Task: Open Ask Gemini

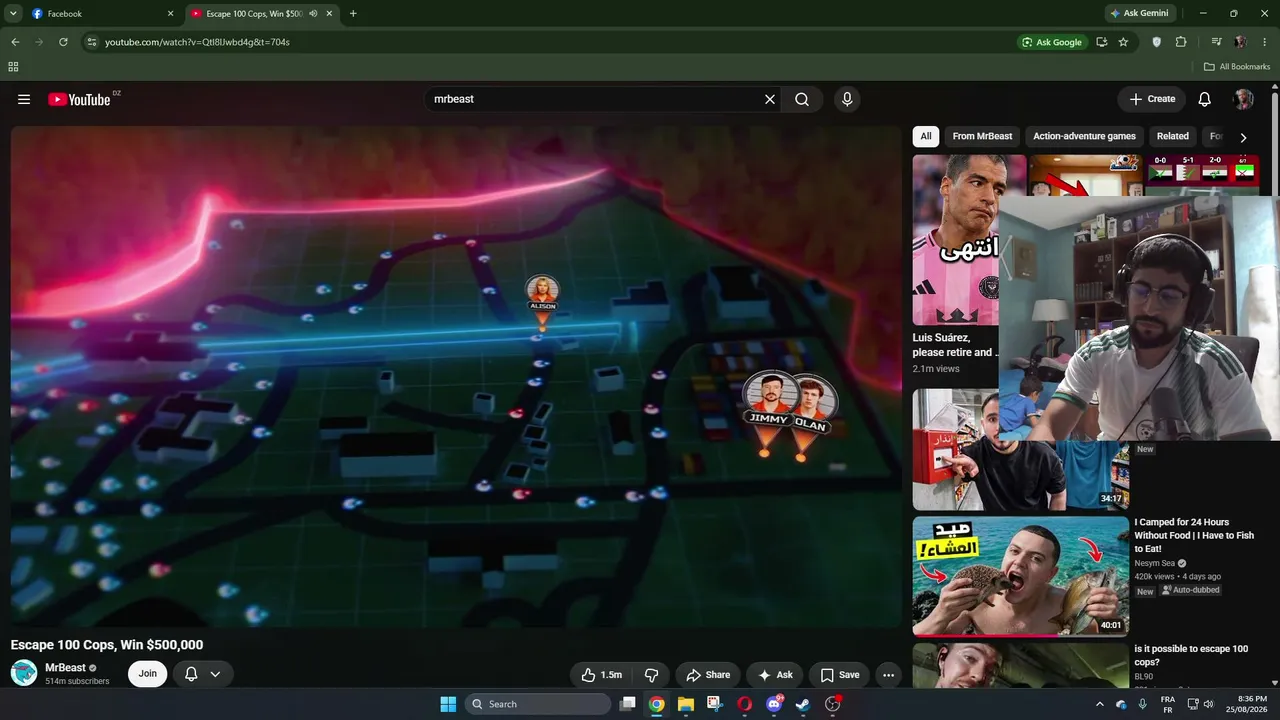Action: (1139, 14)
